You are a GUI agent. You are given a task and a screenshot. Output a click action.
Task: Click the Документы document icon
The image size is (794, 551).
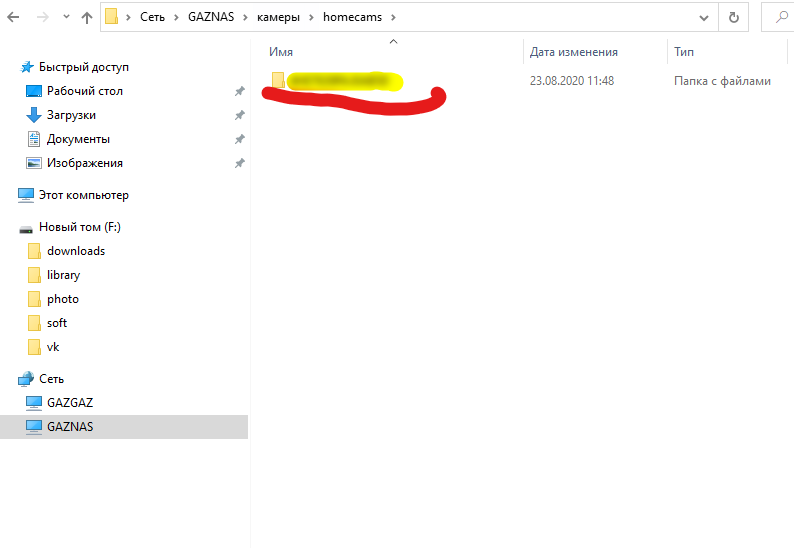pyautogui.click(x=34, y=139)
